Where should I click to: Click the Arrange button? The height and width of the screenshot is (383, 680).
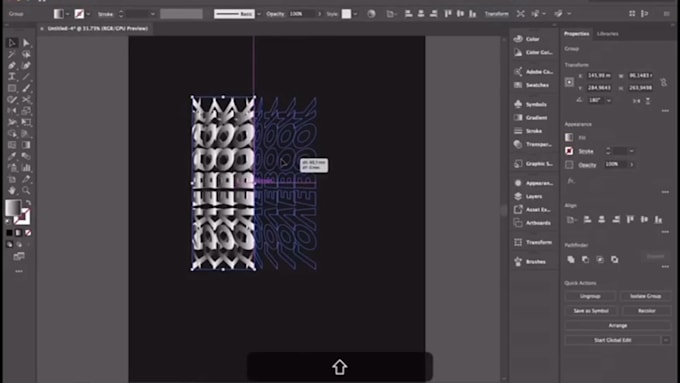click(618, 325)
